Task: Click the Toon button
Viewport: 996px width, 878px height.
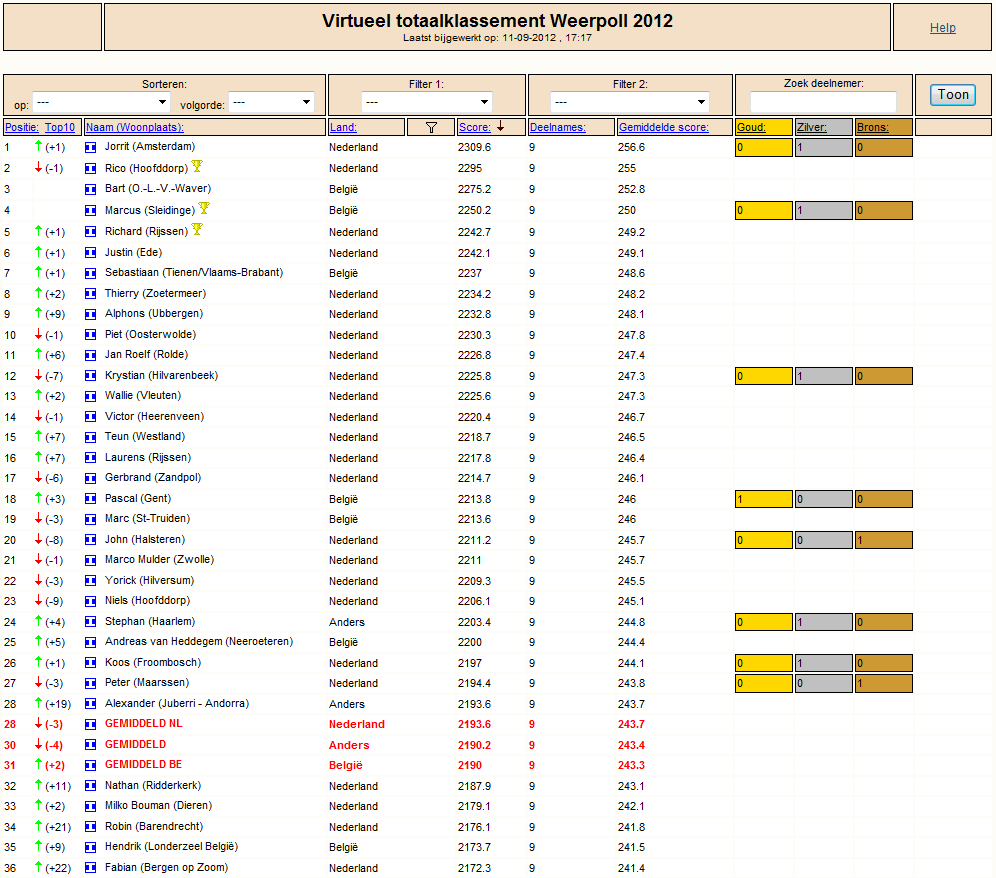Action: (x=953, y=95)
